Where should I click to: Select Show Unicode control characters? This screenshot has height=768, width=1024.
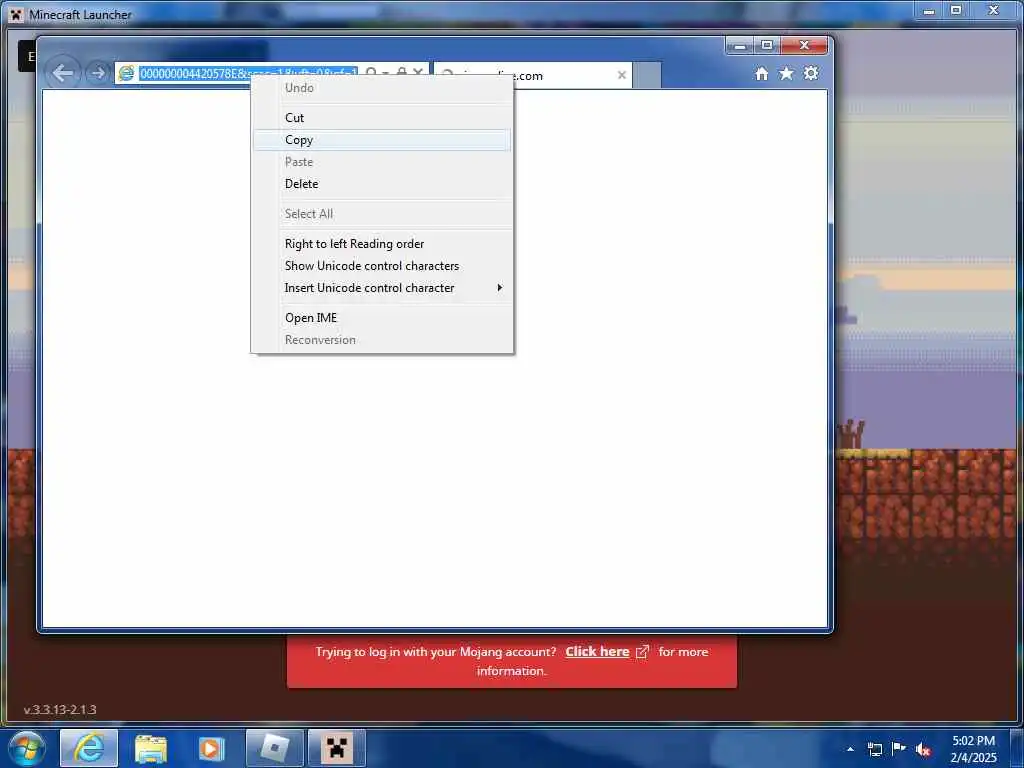tap(382, 266)
